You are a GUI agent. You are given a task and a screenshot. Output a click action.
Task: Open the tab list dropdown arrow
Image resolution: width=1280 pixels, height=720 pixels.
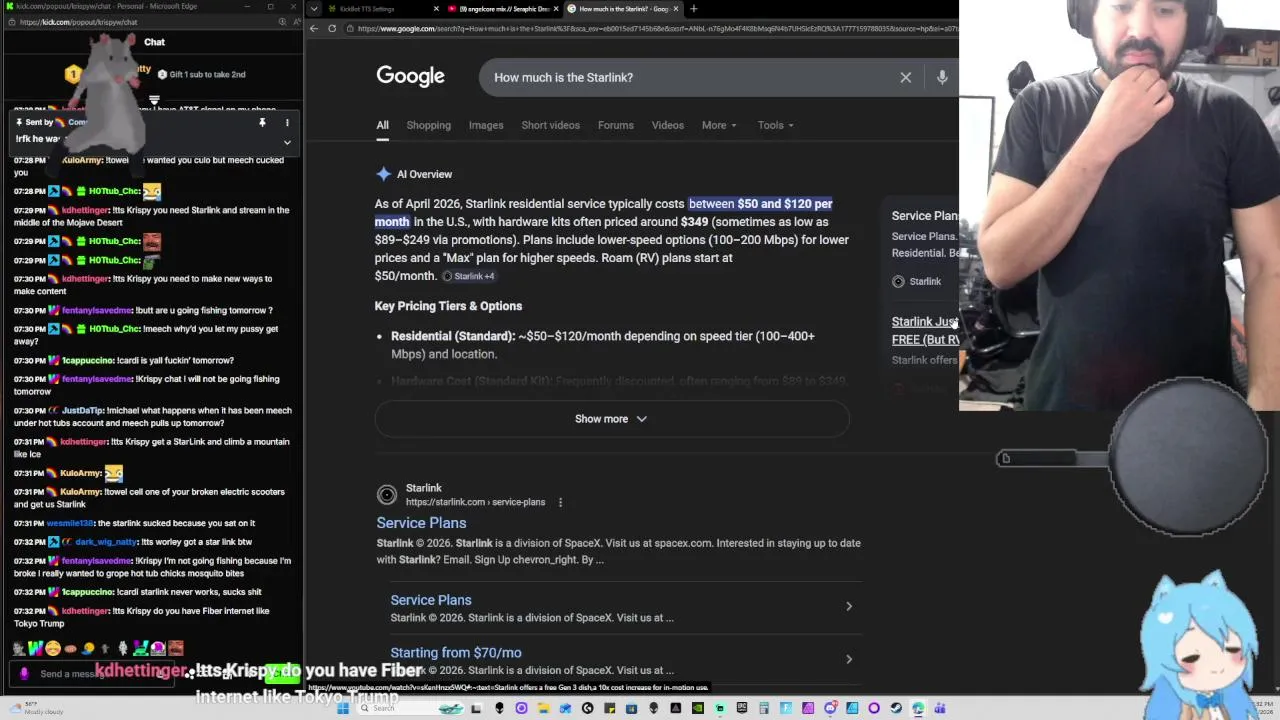314,9
